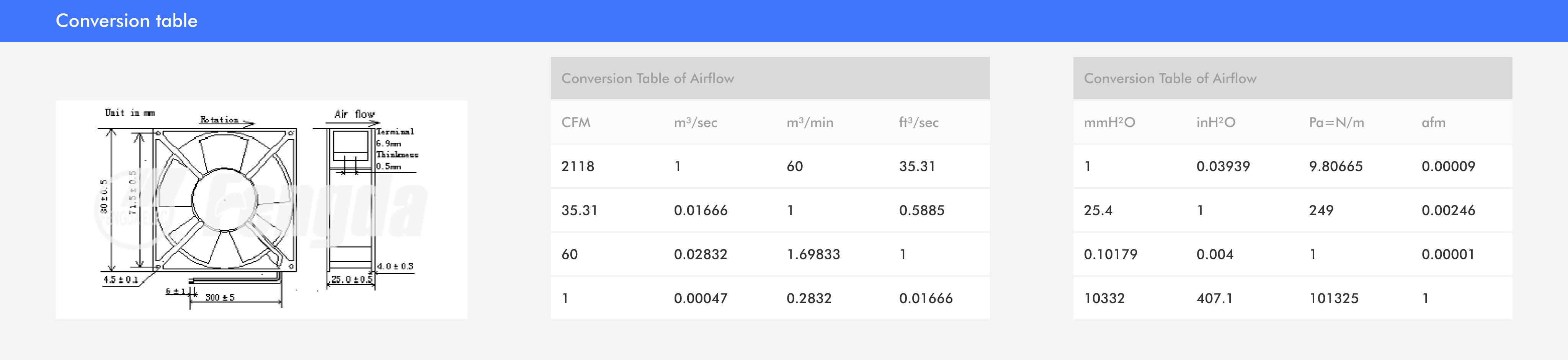Screen dimensions: 1568x360
Task: Click the 2118 CFM value cell
Action: [578, 166]
